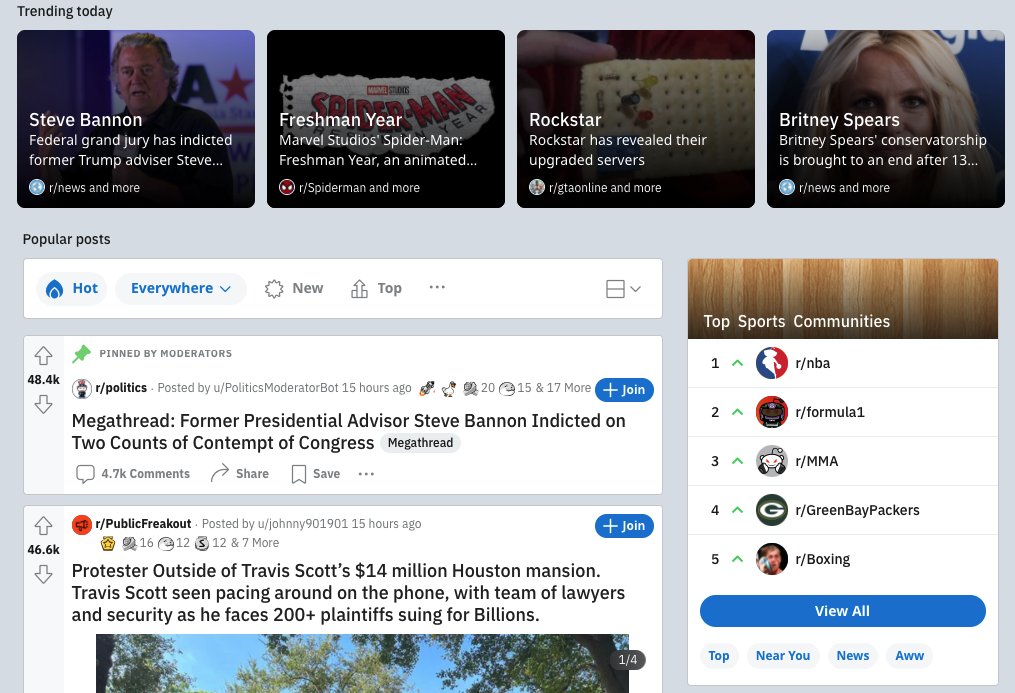
Task: Click View All sports communities
Action: pos(843,611)
